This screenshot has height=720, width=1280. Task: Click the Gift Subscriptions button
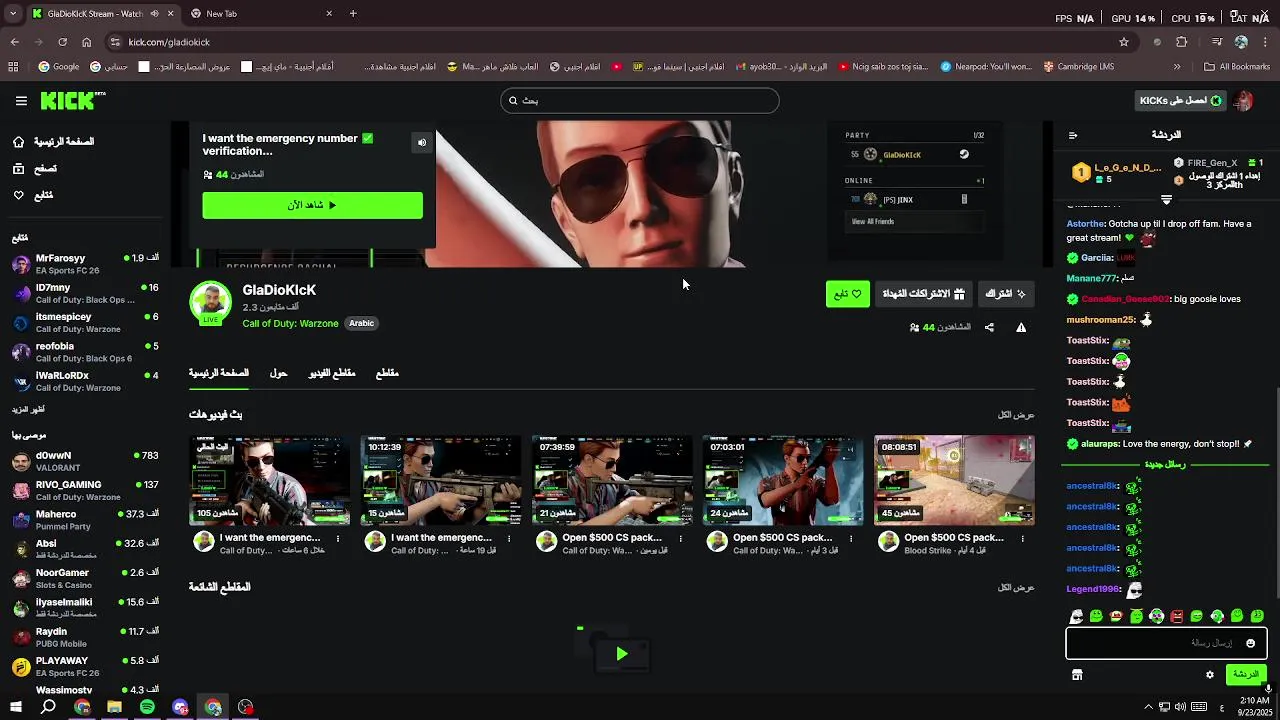[923, 294]
